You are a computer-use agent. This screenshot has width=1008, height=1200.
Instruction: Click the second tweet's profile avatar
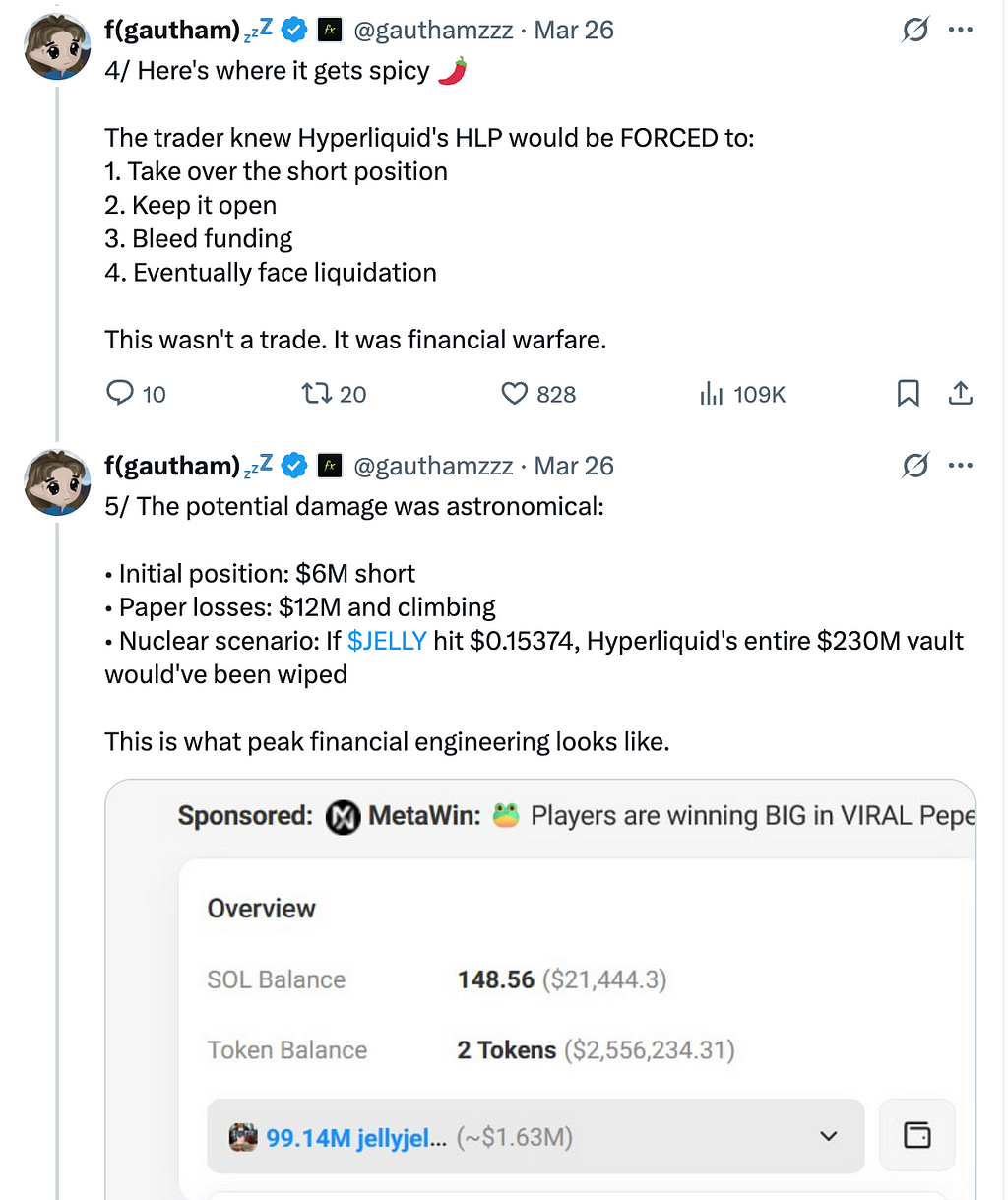point(57,482)
